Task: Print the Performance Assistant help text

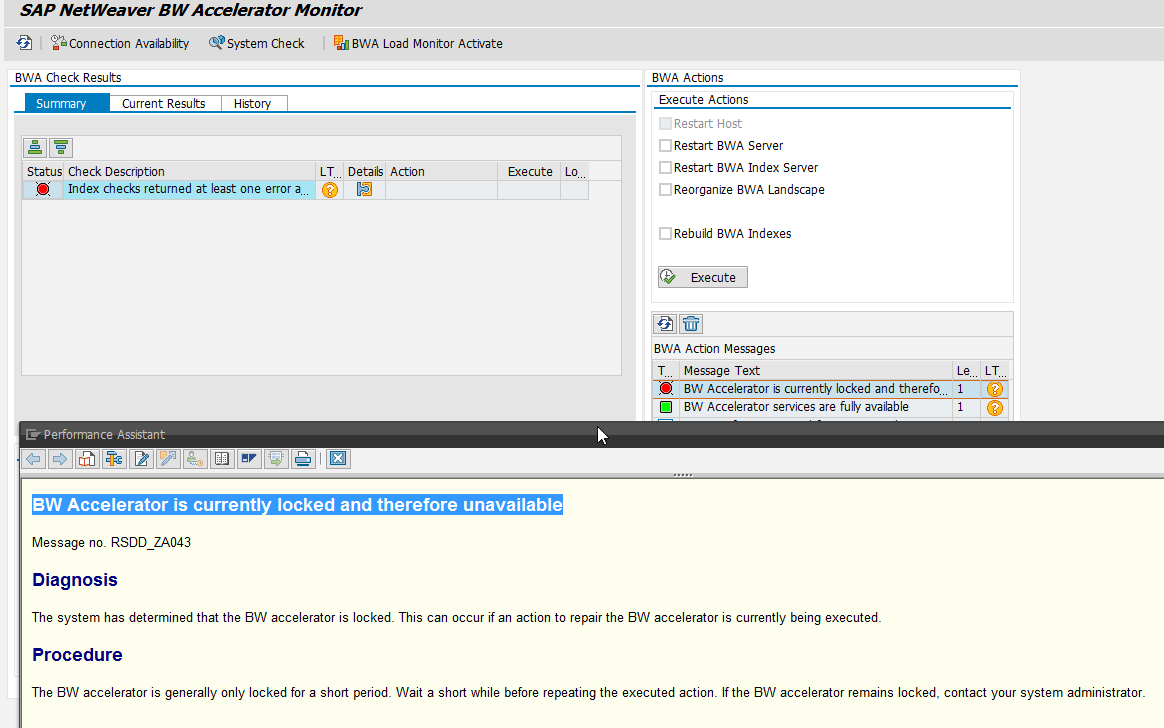Action: click(x=302, y=459)
